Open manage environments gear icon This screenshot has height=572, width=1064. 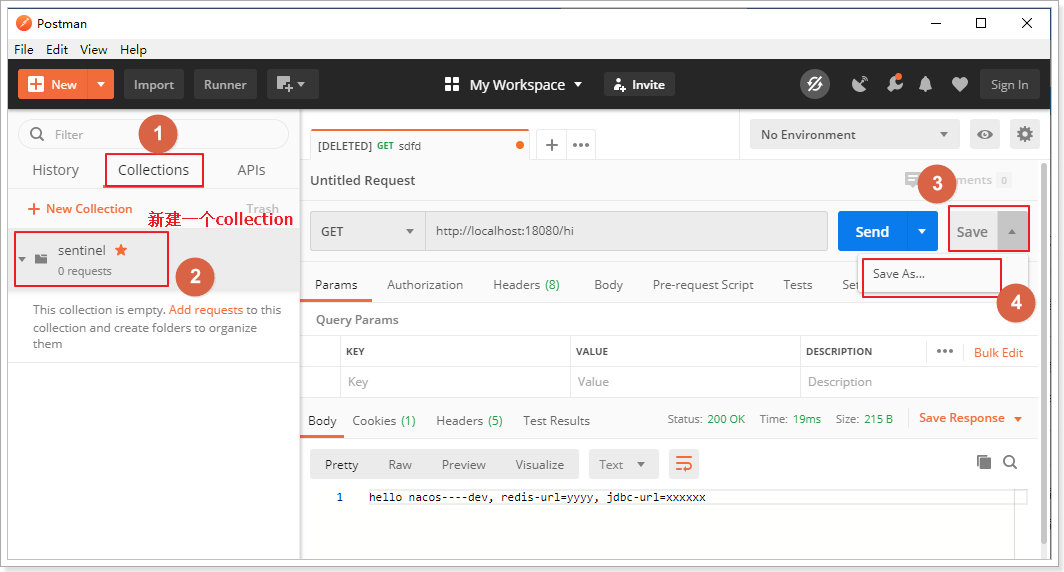click(1025, 134)
